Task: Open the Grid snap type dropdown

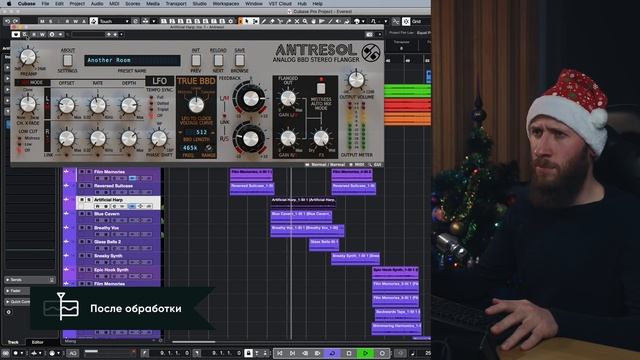Action: click(420, 21)
